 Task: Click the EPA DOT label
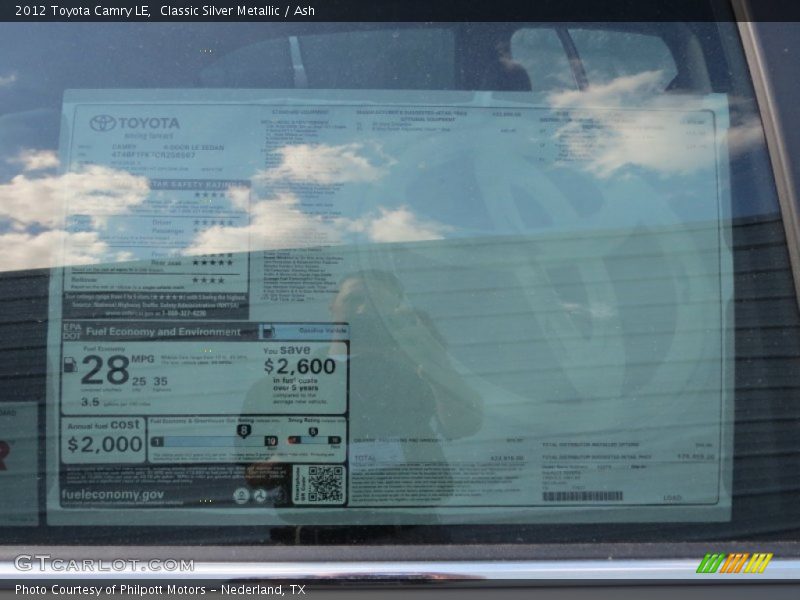(72, 332)
